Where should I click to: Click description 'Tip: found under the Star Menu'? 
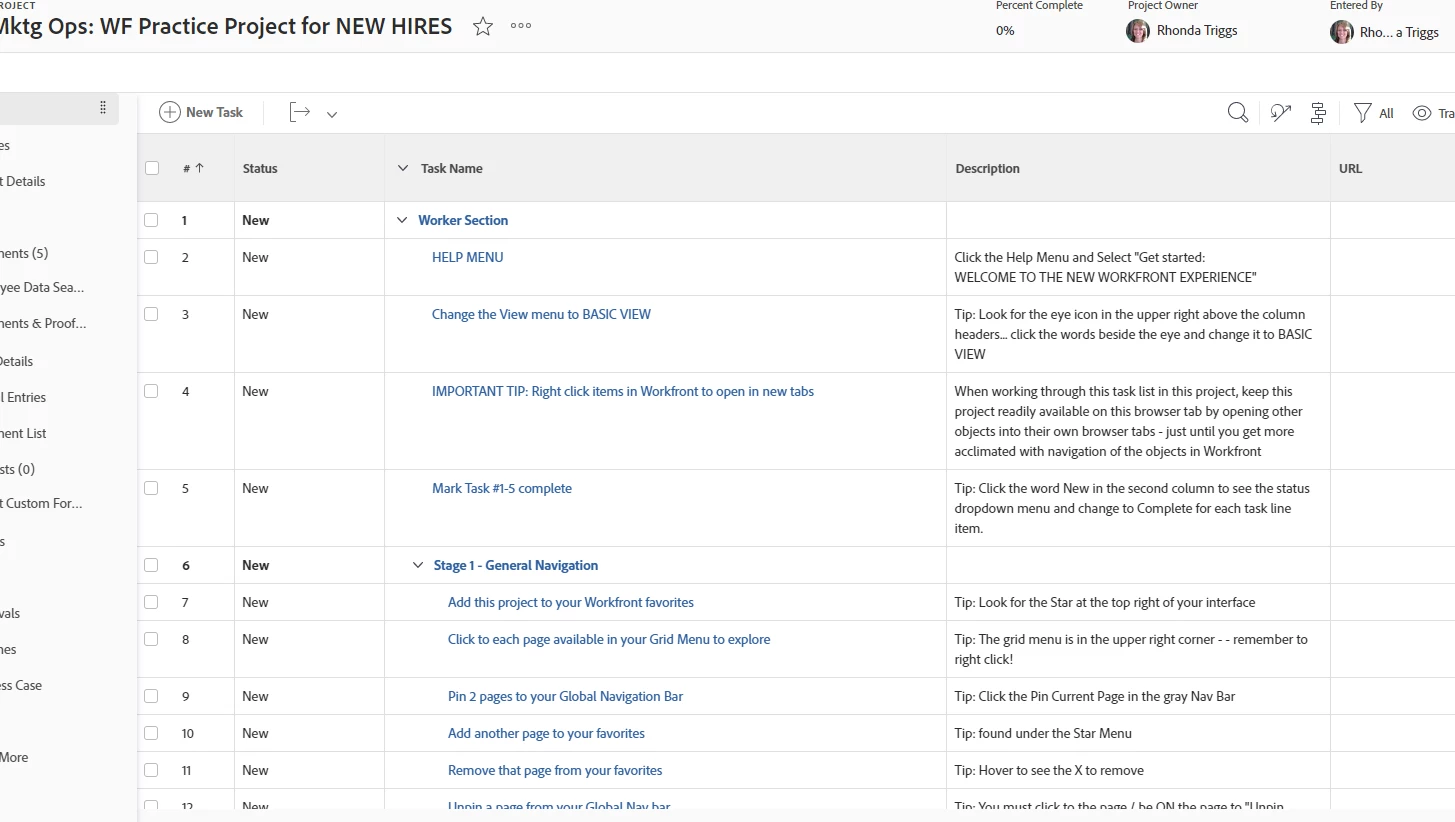pos(1043,733)
